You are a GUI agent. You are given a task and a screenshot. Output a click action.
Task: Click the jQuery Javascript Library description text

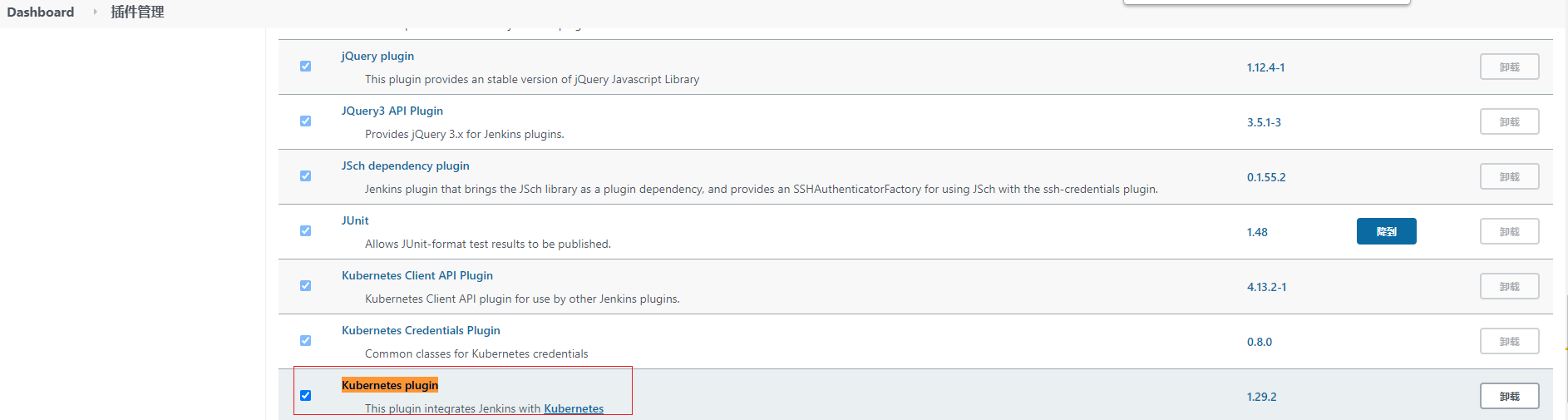pyautogui.click(x=532, y=79)
